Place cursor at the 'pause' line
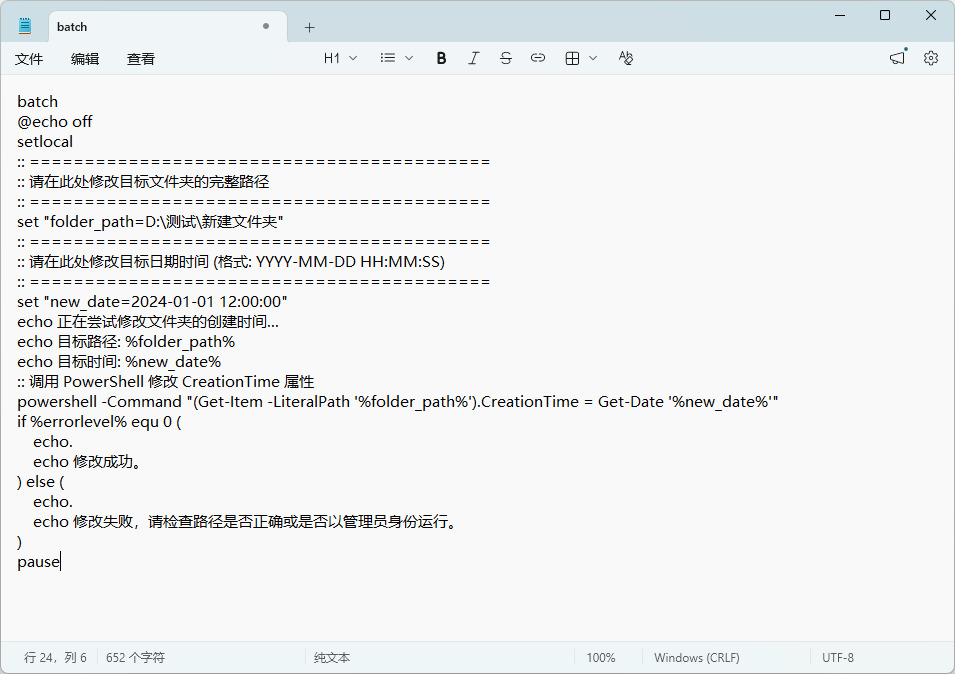The image size is (955, 674). click(38, 562)
